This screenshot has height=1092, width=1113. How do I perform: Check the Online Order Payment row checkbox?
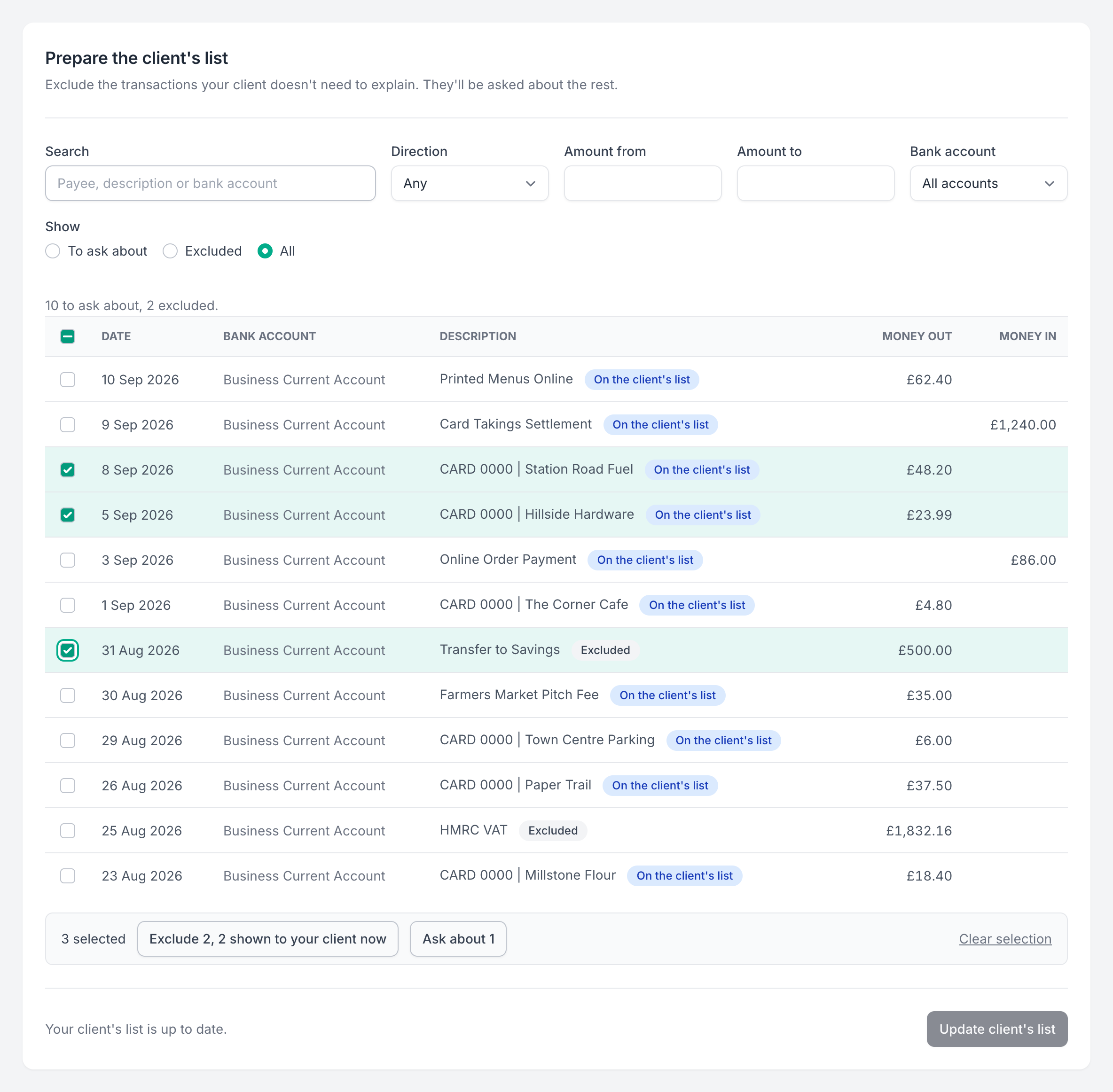tap(68, 560)
